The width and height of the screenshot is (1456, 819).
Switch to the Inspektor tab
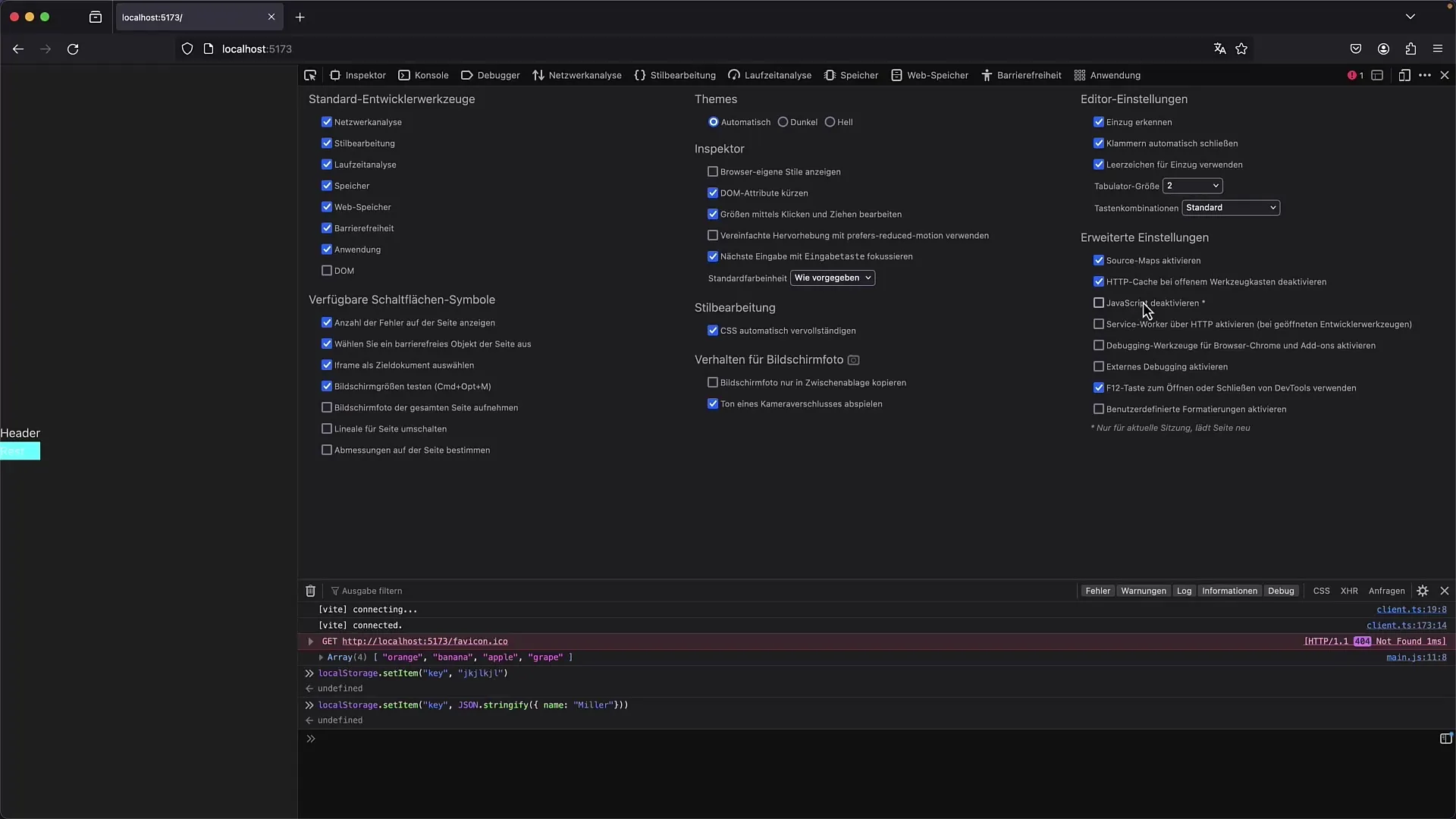click(358, 75)
